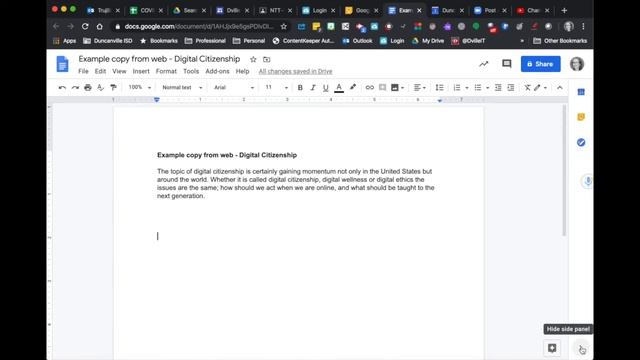The image size is (640, 360).
Task: Hide the menus with the chevron
Action: point(560,87)
